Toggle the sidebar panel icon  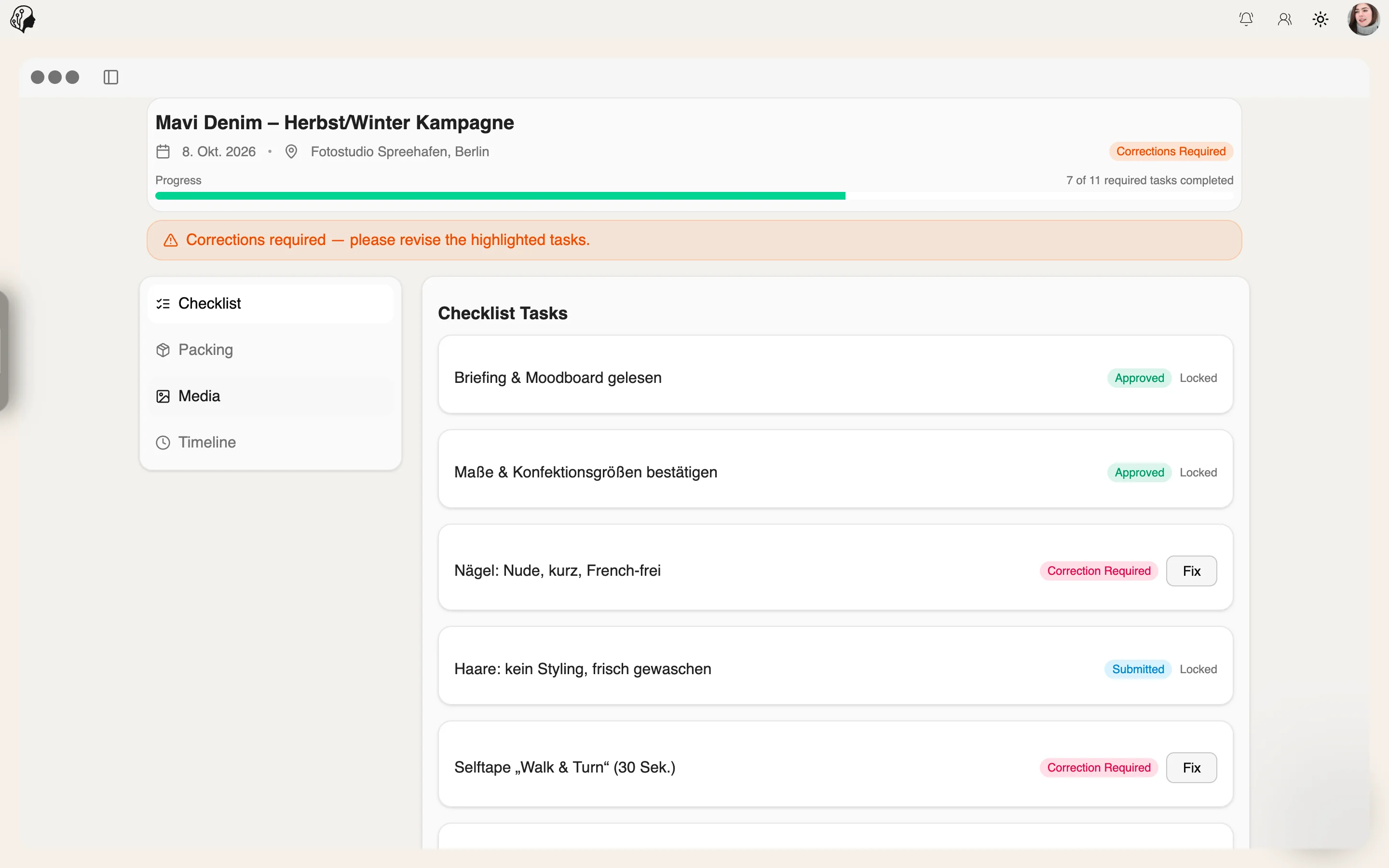click(x=111, y=77)
